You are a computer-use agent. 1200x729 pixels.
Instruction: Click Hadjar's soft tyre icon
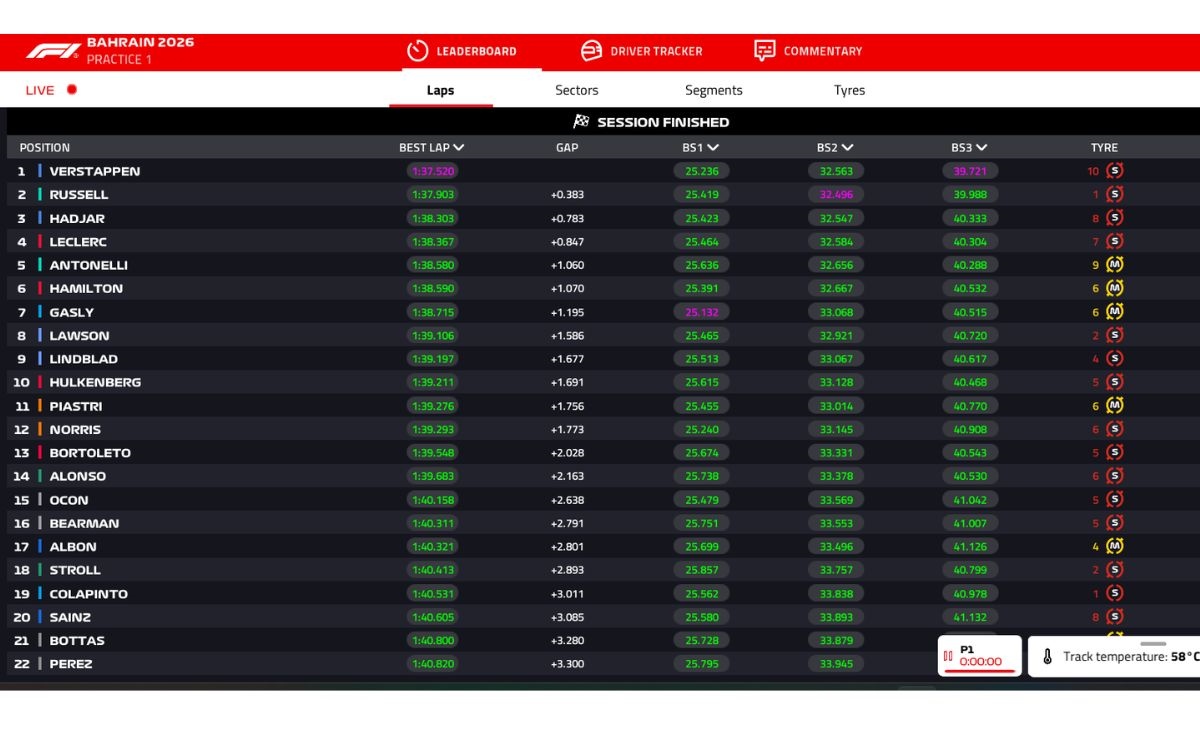1115,218
